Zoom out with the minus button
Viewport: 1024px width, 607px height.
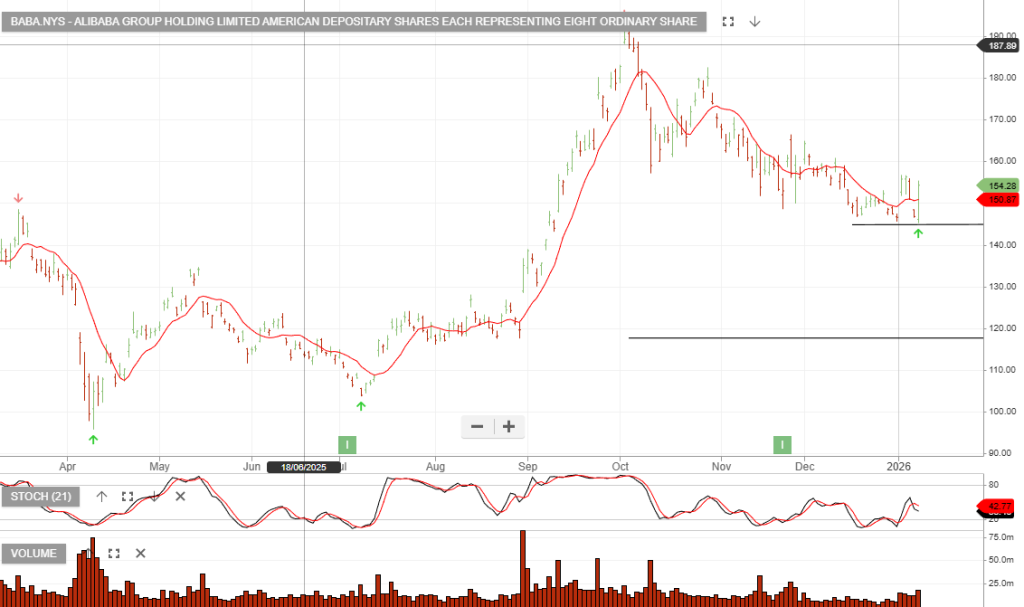tap(477, 427)
